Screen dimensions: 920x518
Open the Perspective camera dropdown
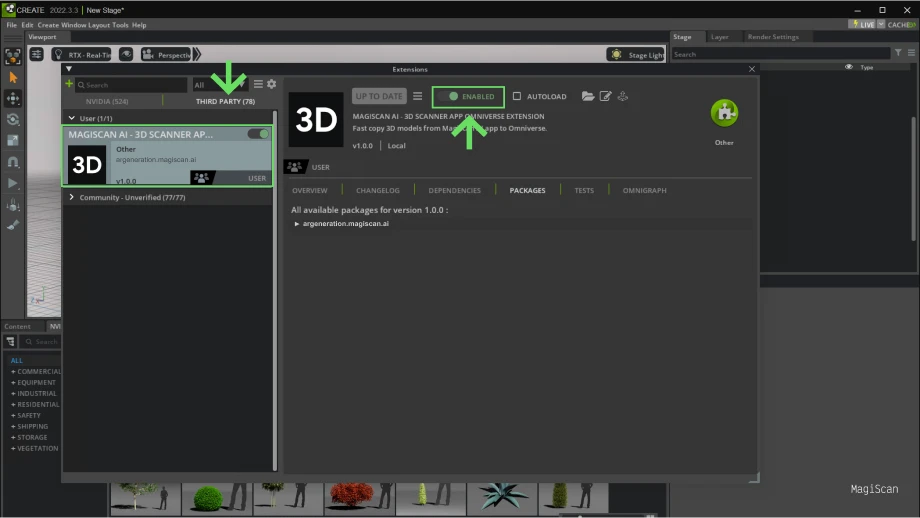coord(166,55)
